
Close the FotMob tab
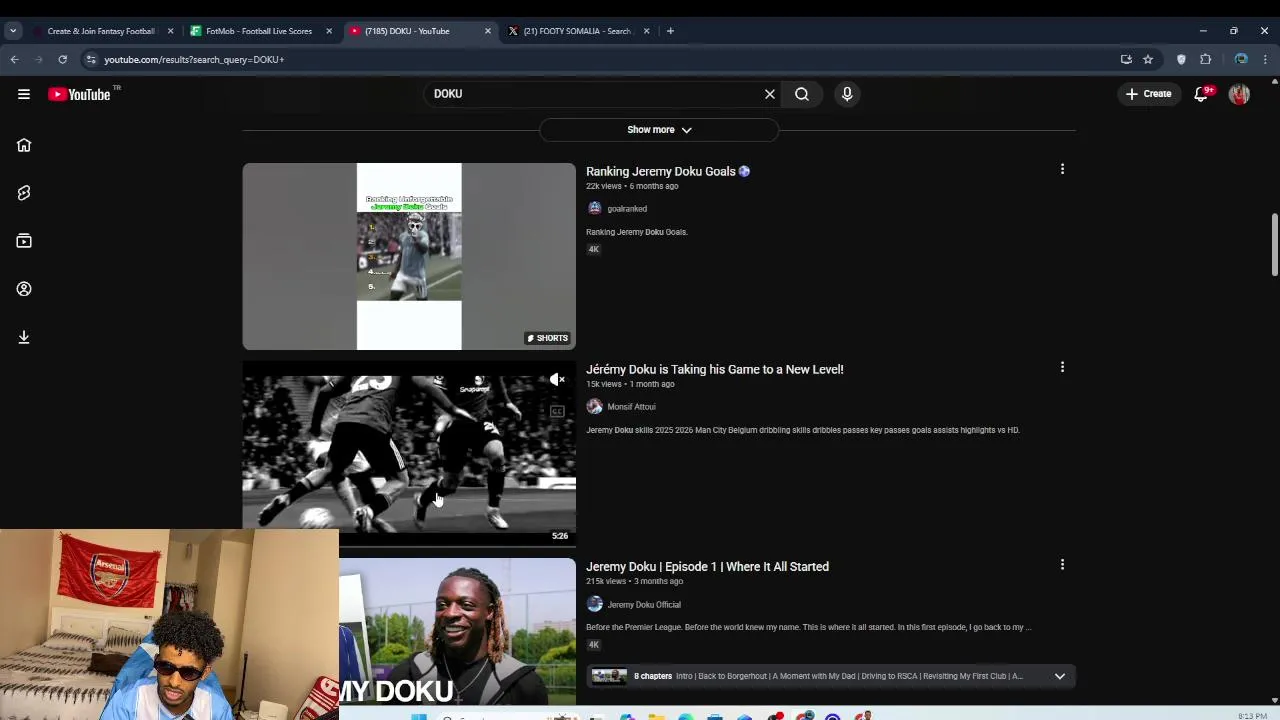[329, 31]
